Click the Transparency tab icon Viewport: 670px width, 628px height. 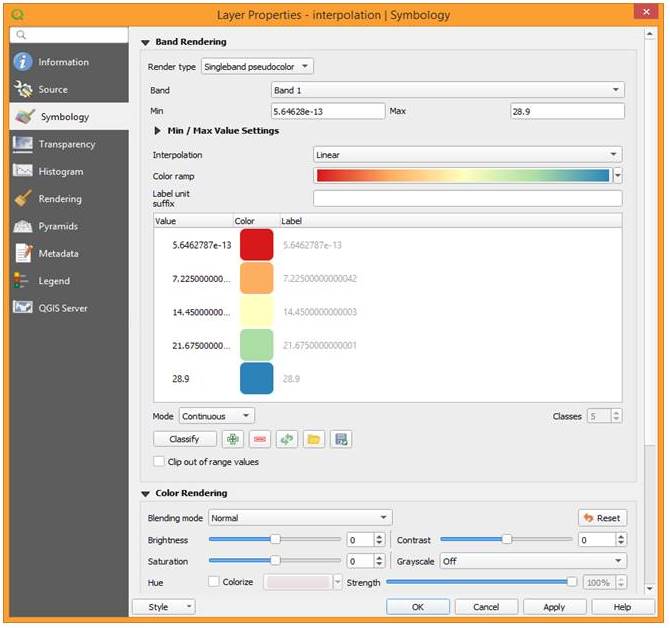coord(23,144)
